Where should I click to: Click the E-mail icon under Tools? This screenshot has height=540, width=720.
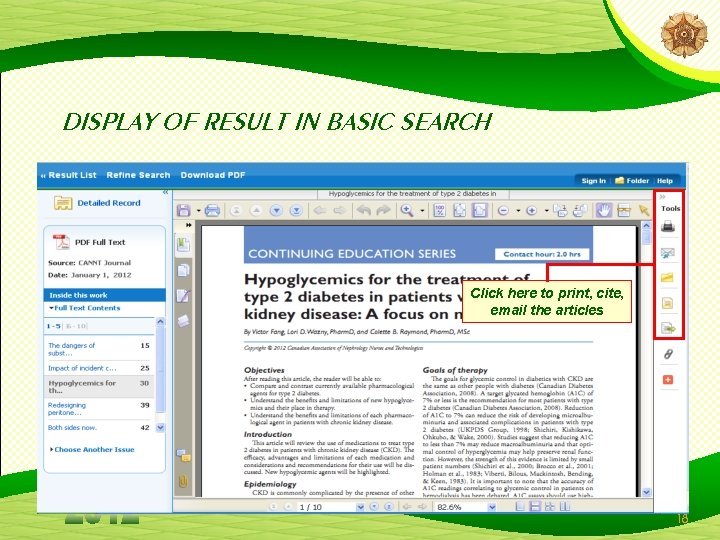pyautogui.click(x=668, y=253)
